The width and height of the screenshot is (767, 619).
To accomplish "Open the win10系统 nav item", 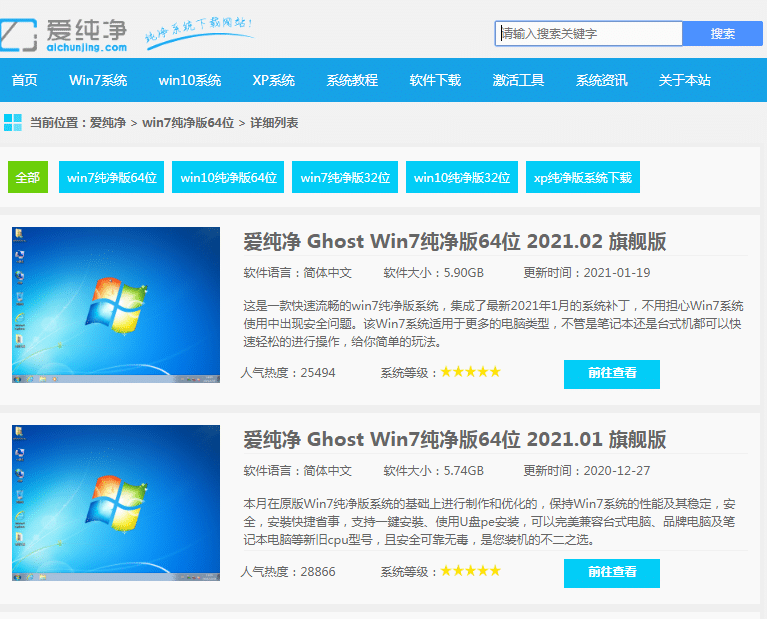I will (190, 80).
